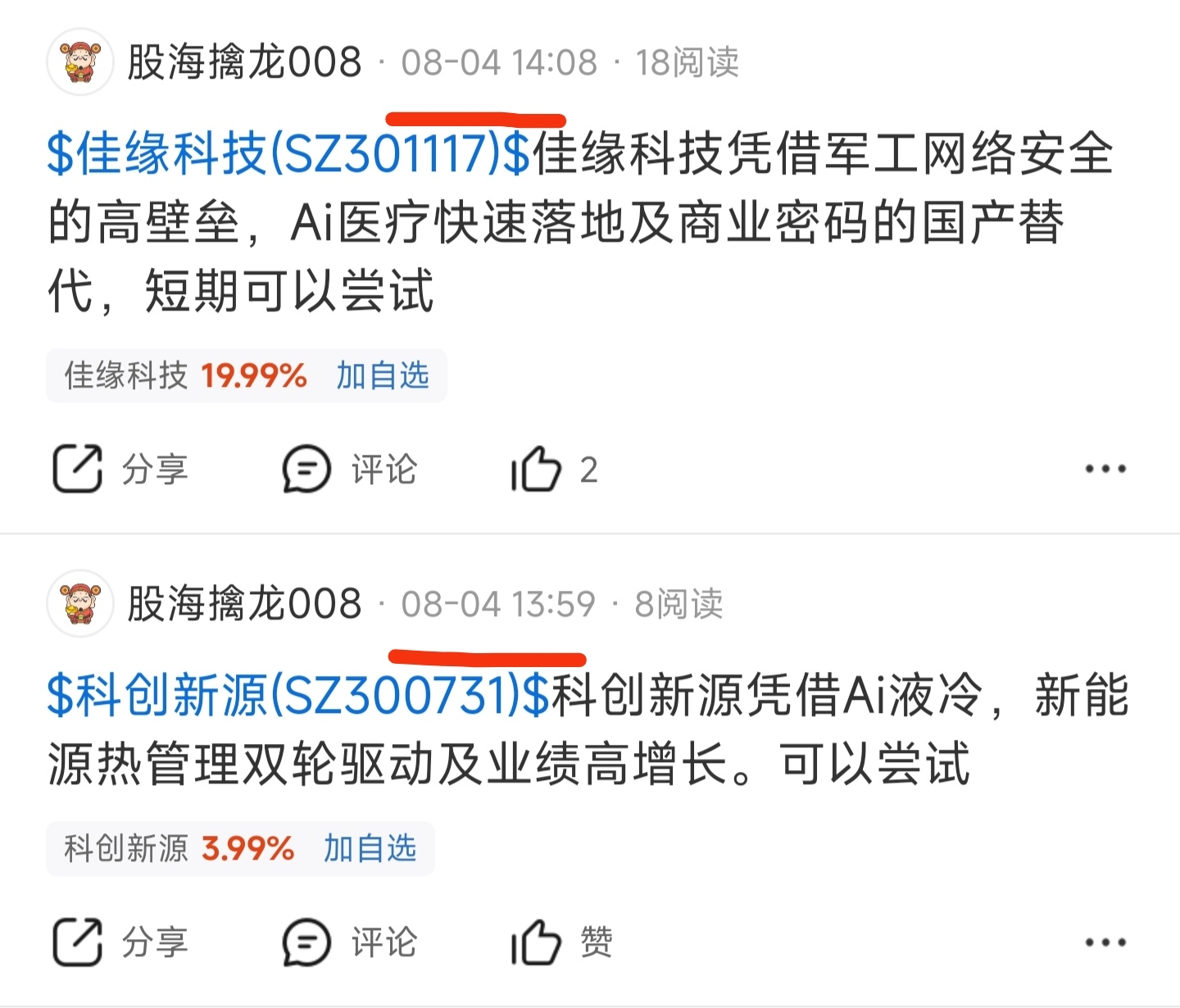Open the second post author's avatar

click(x=79, y=603)
